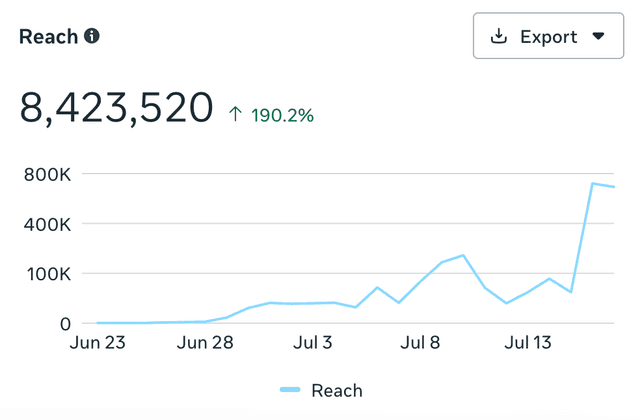Image resolution: width=640 pixels, height=420 pixels.
Task: Select the Jul 13 axis label
Action: pos(529,344)
